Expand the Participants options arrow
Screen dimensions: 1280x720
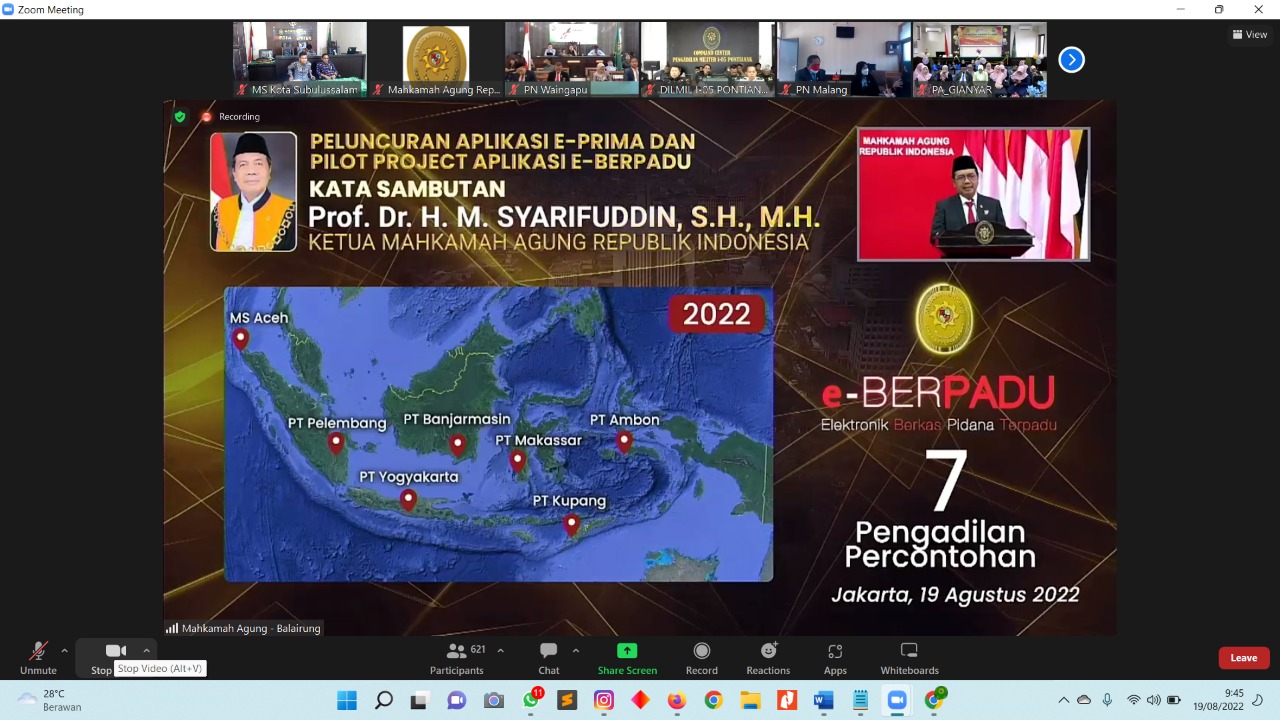pyautogui.click(x=501, y=651)
